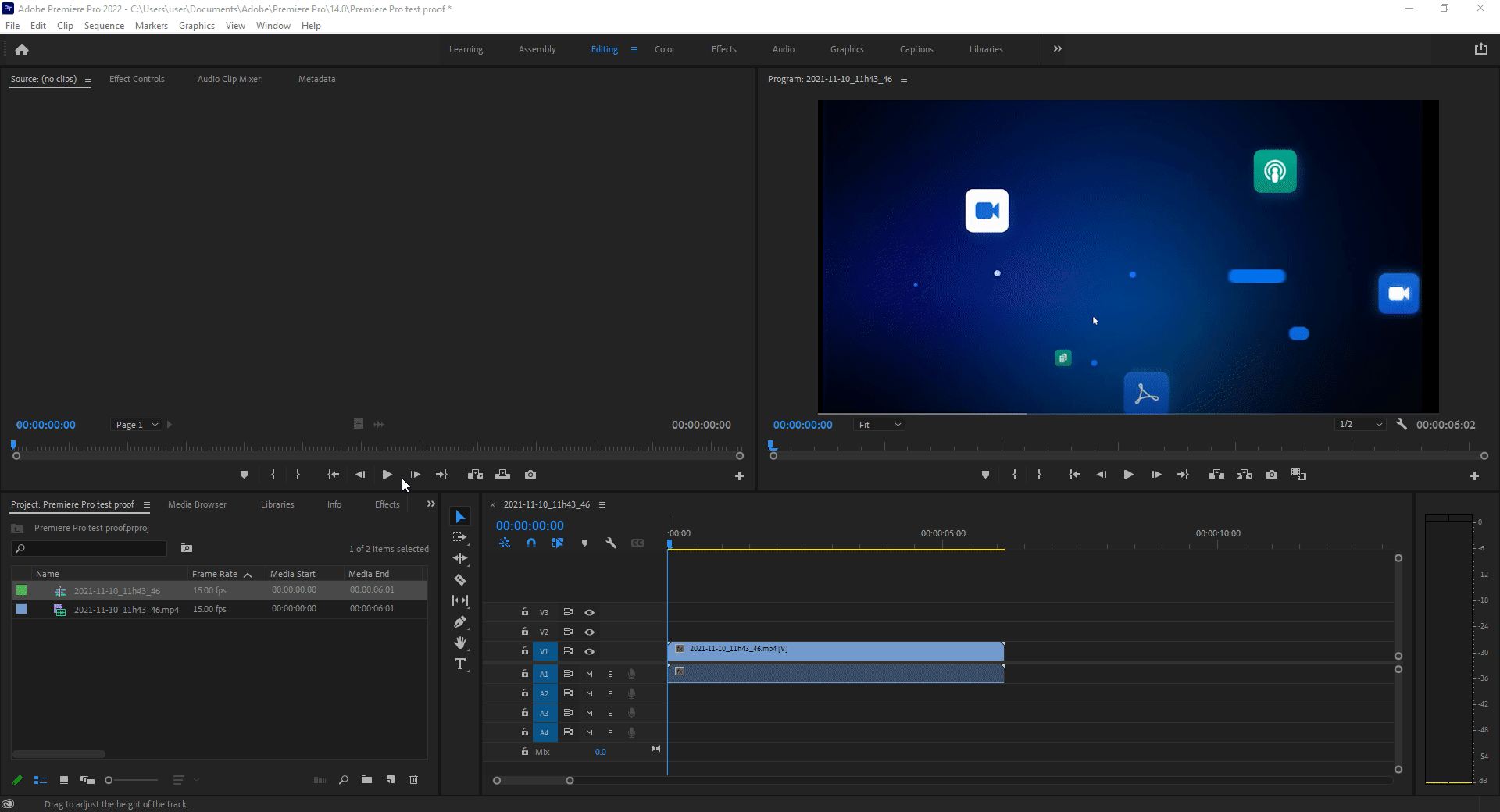Select the 2021-11-10_11h43_46.mp4 video clip on V1
This screenshot has height=812, width=1500.
tap(836, 650)
